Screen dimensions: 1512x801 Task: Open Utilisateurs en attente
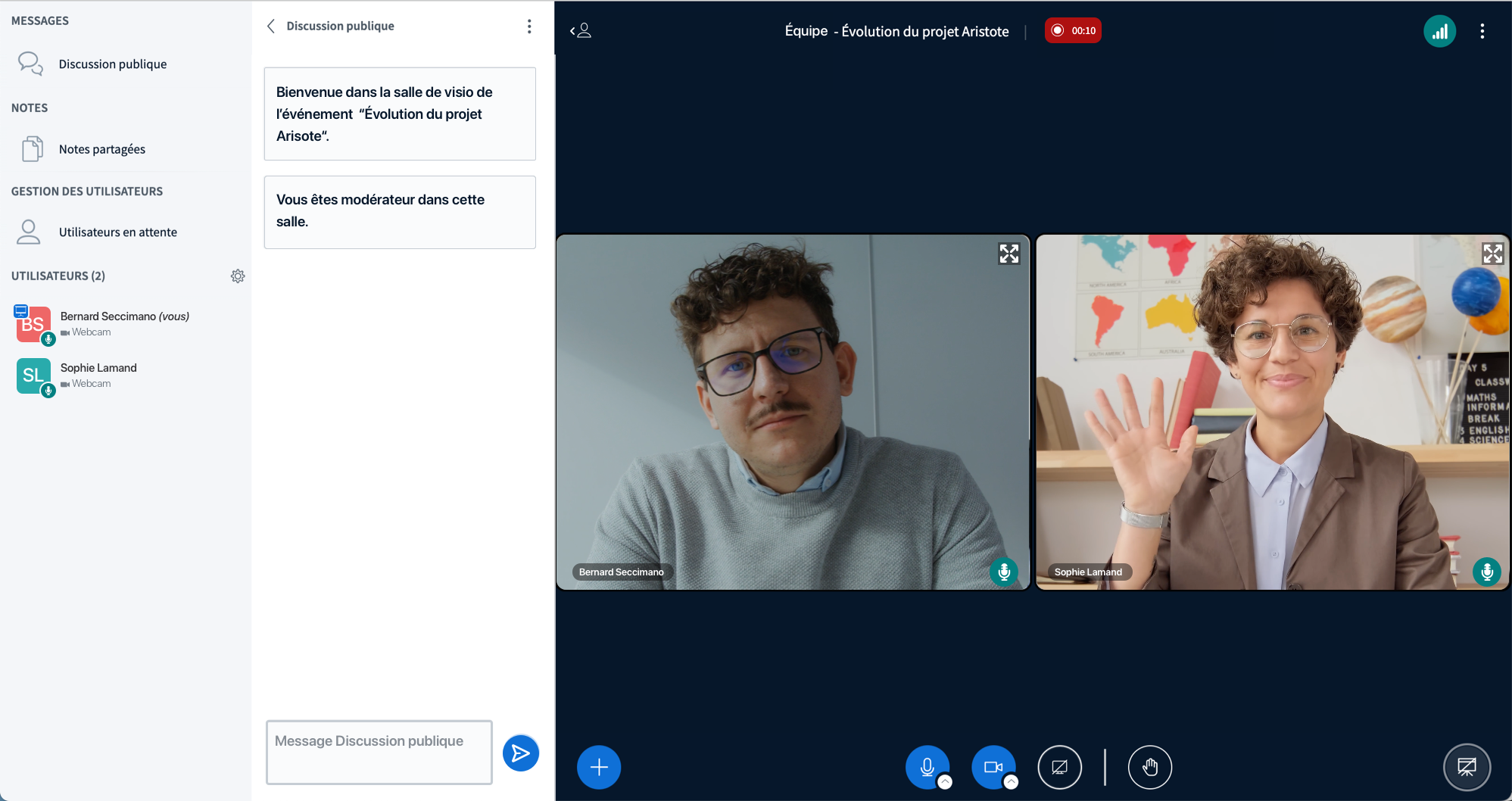coord(117,232)
